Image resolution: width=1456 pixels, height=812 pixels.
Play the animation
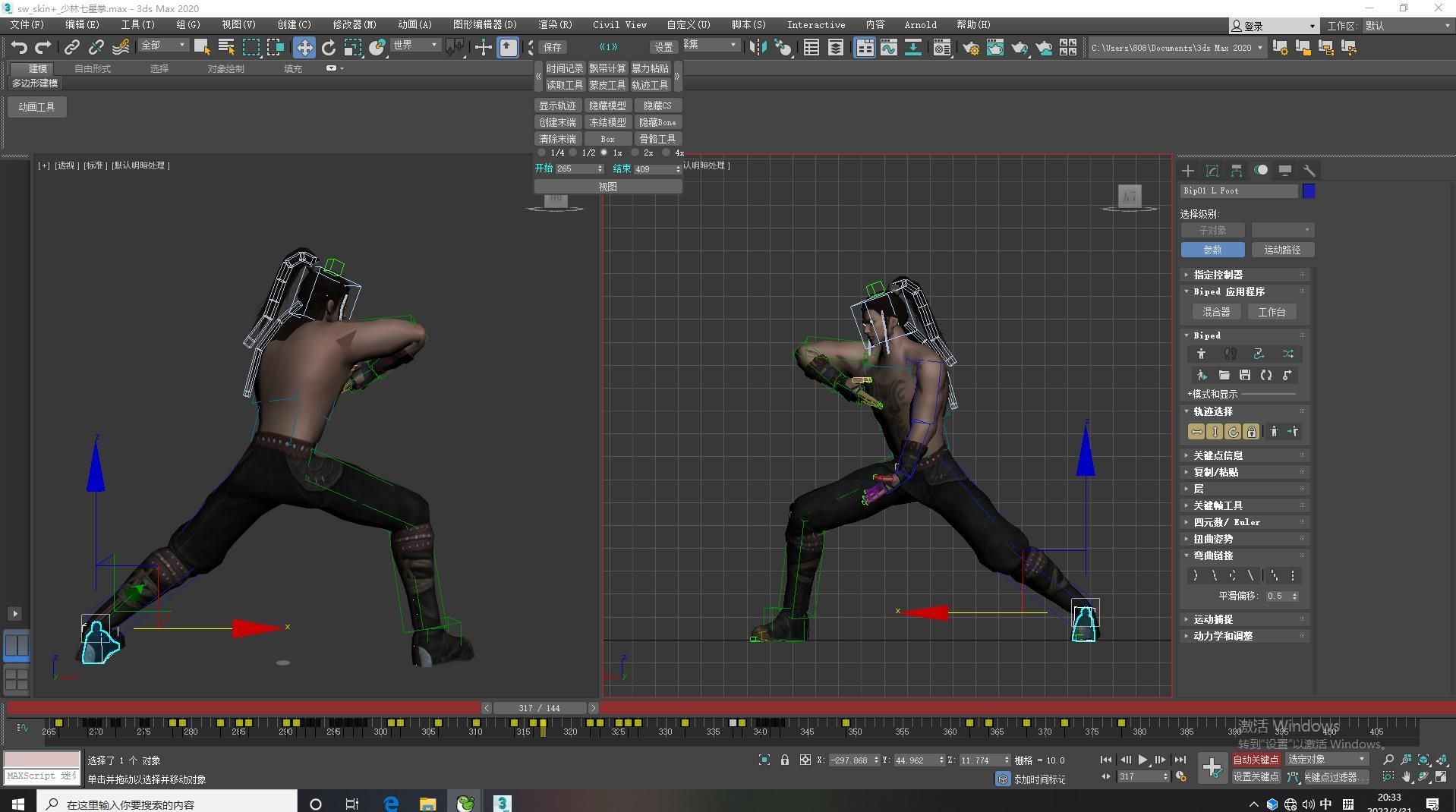[x=1142, y=760]
